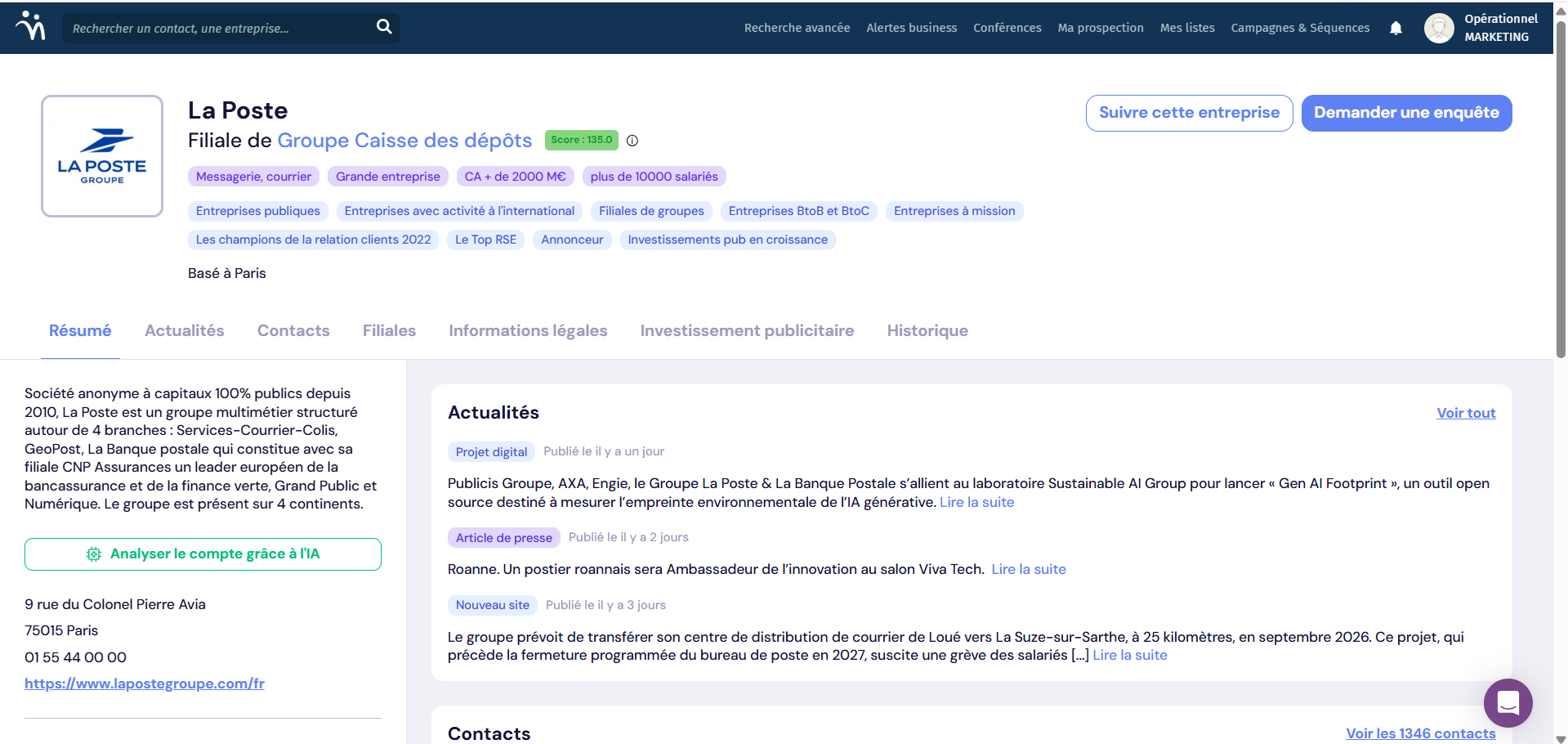Switch to the Actualités tab
1568x744 pixels.
coord(185,330)
